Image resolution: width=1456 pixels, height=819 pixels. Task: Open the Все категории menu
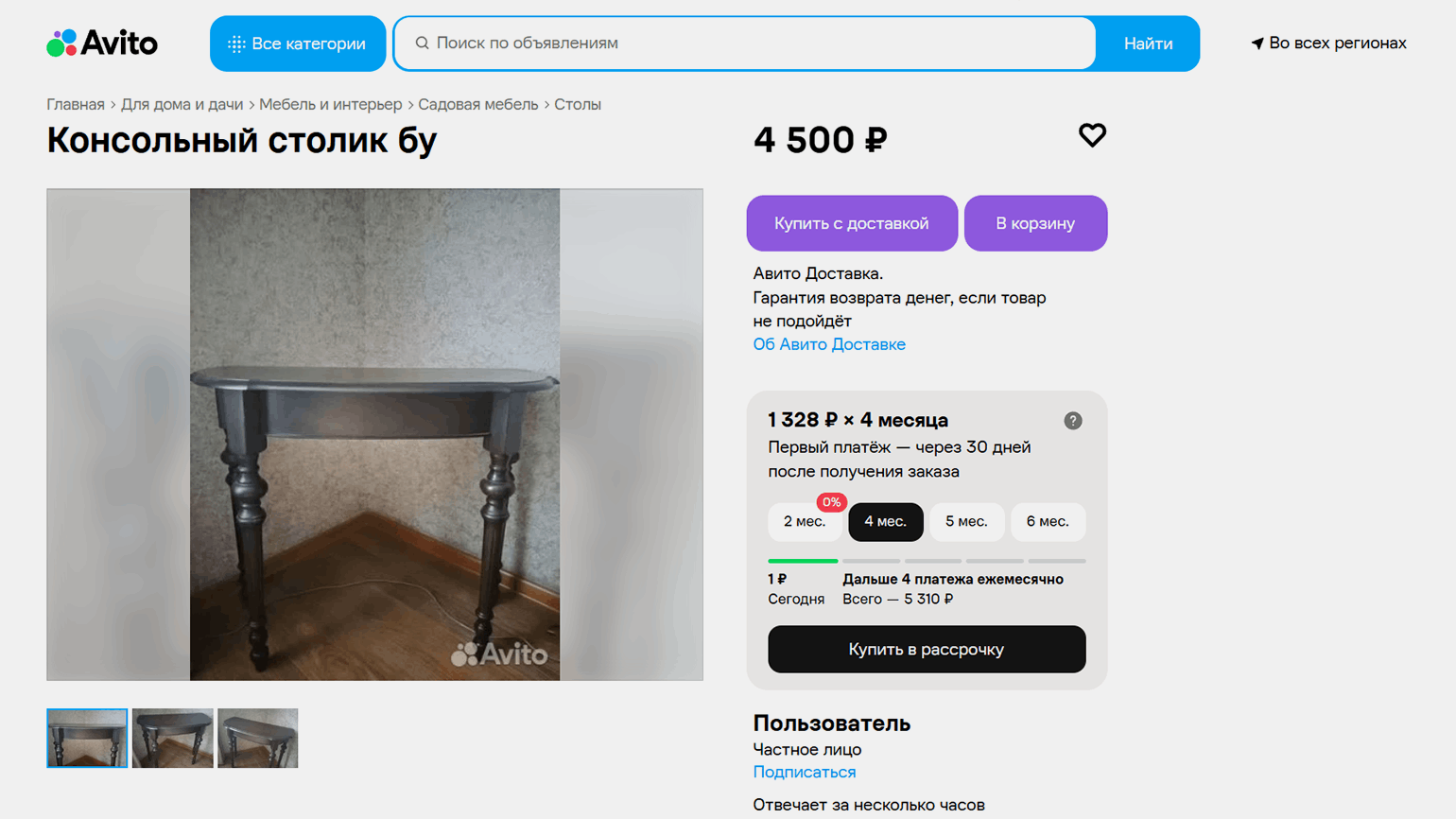[298, 44]
